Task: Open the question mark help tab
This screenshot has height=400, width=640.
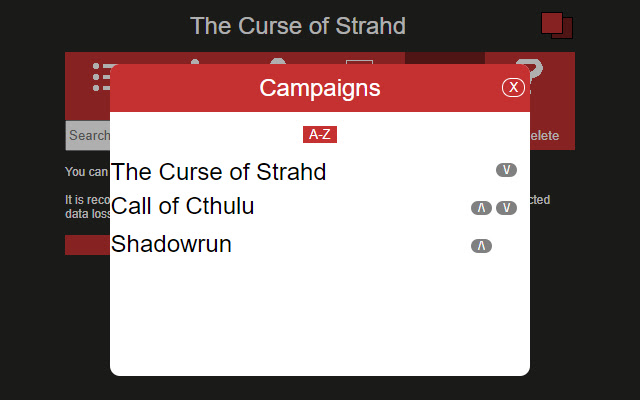Action: [x=531, y=61]
